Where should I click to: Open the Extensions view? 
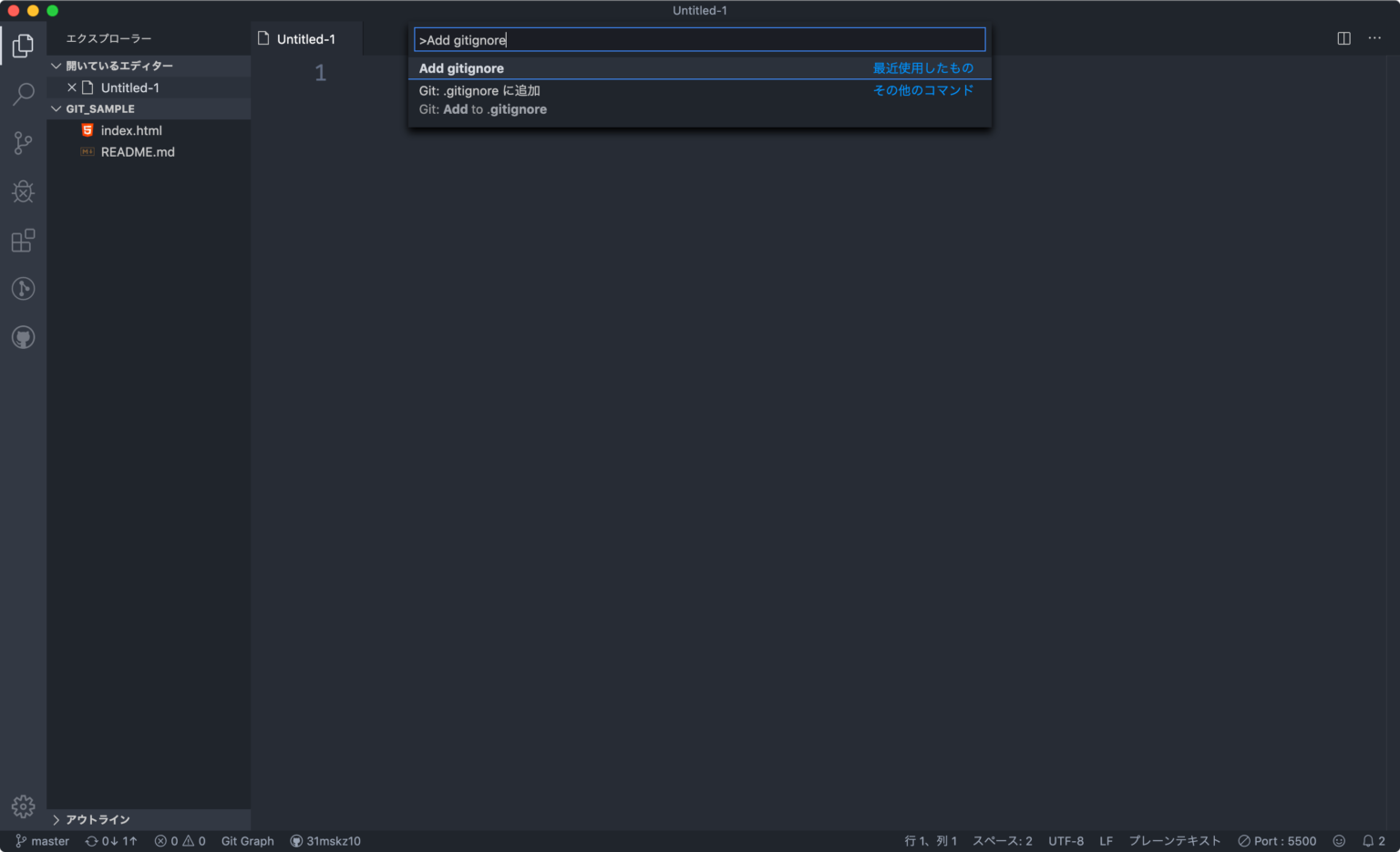coord(23,241)
